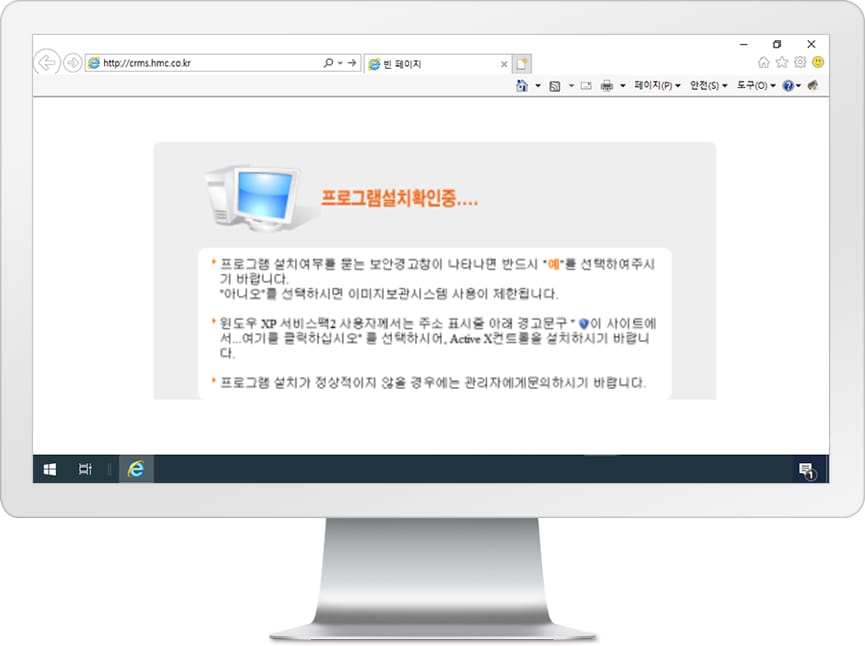Click the Print icon in command bar
865x646 pixels.
coord(607,86)
